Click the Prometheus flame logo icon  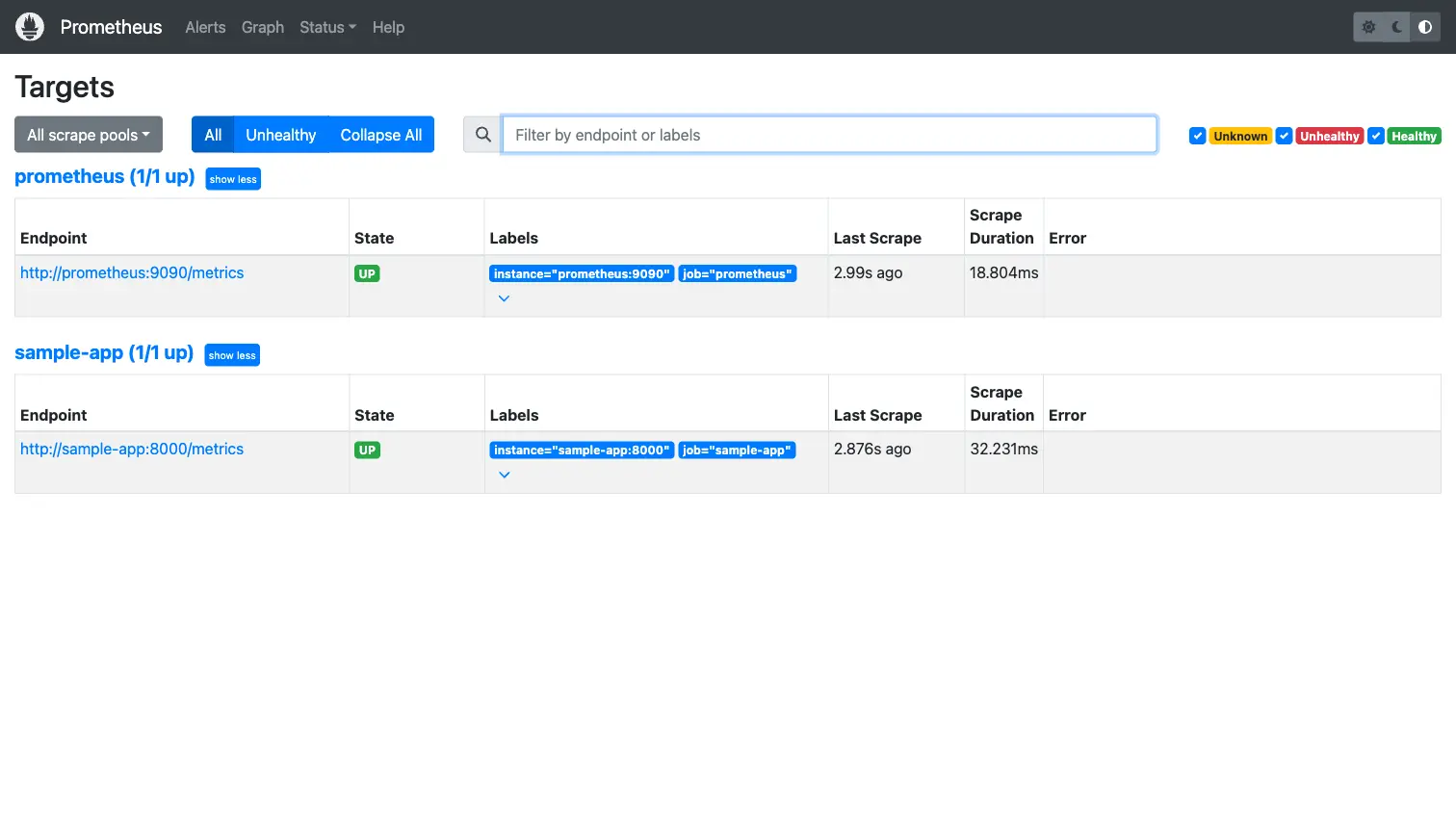(30, 27)
